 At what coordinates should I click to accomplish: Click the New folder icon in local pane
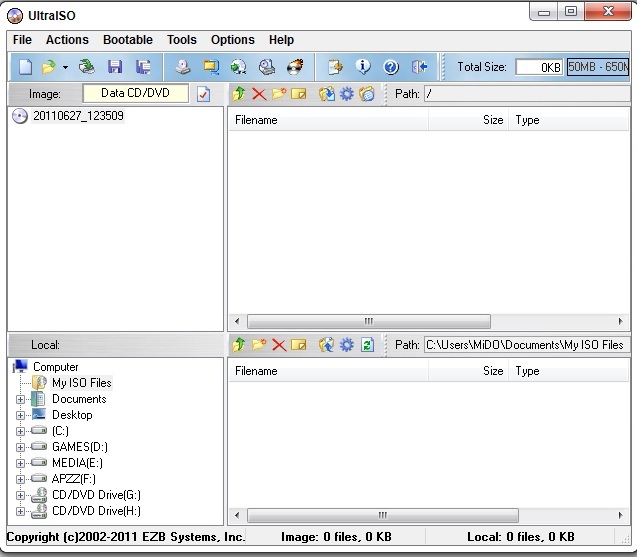click(x=259, y=345)
